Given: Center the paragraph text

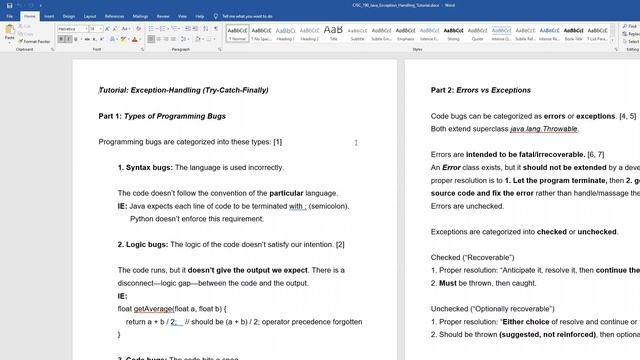Looking at the screenshot, I should pyautogui.click(x=159, y=39).
